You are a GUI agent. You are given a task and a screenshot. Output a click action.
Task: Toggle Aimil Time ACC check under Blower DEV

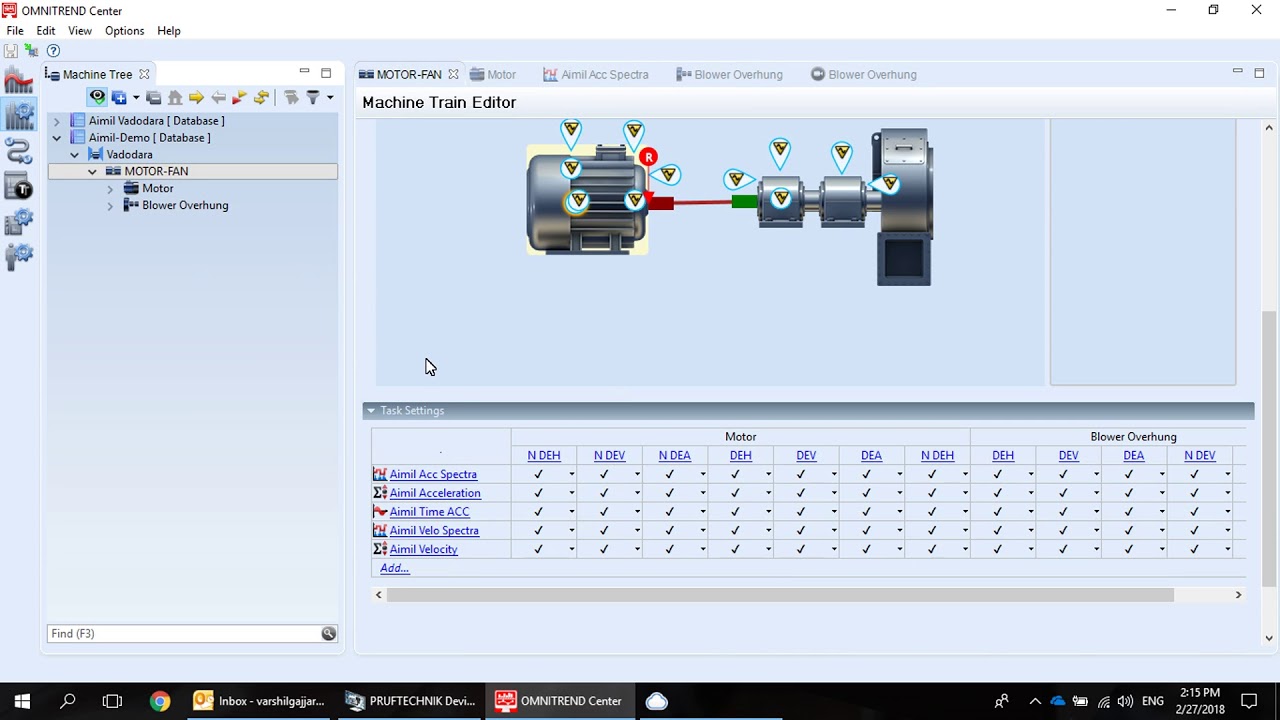tap(1063, 512)
